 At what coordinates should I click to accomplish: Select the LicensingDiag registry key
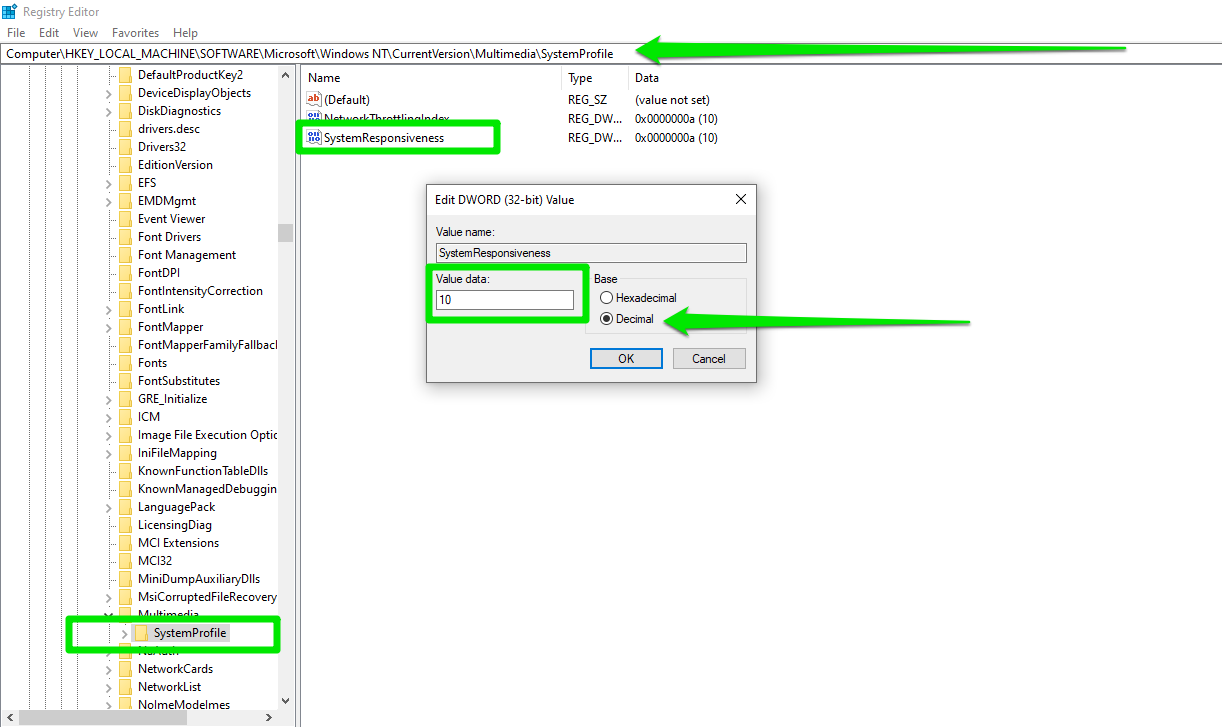175,525
